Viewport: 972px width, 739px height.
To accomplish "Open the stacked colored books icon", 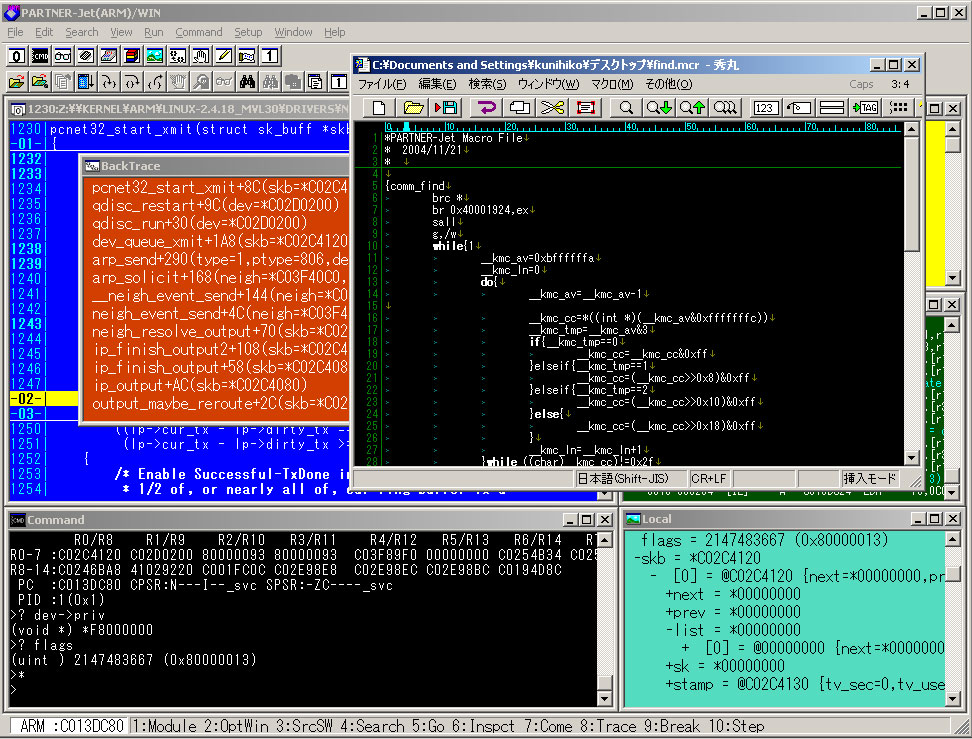I will [x=131, y=56].
